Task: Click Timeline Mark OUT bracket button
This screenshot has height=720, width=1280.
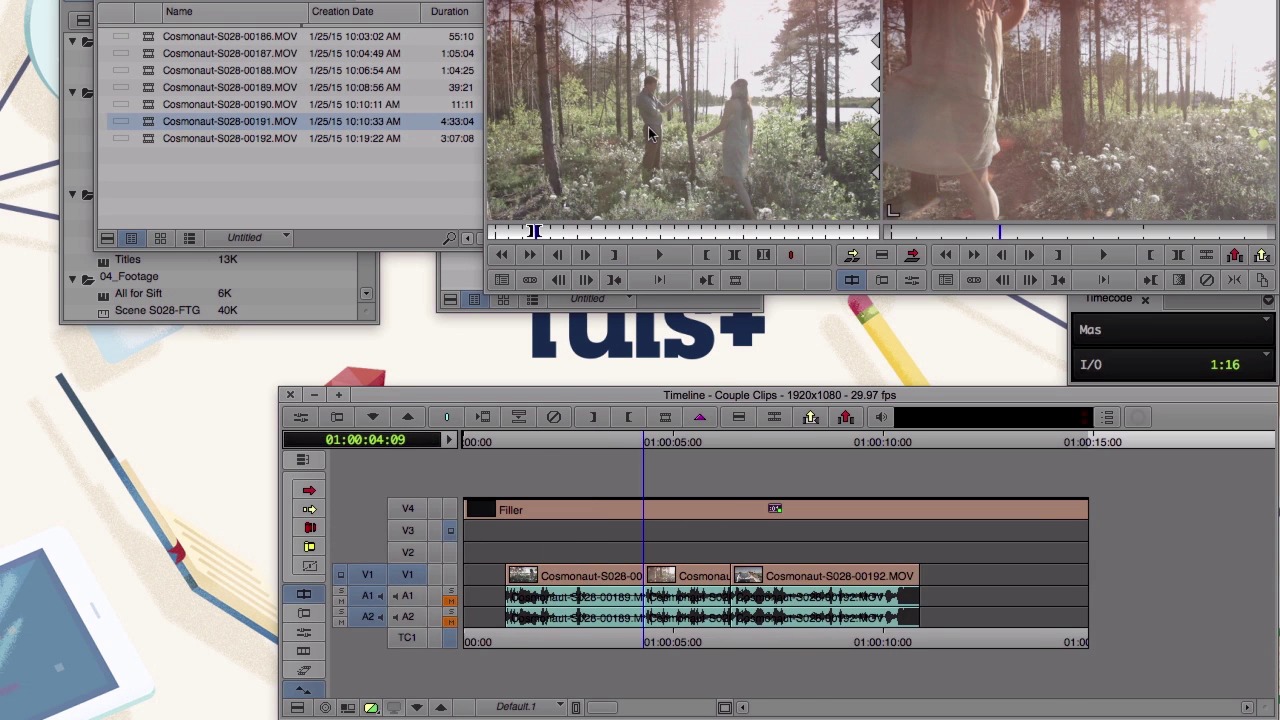Action: [x=628, y=418]
